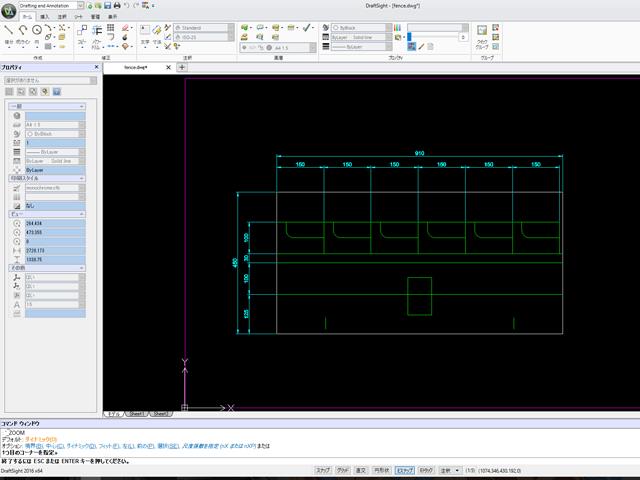Open the Annotate ribbon tab
This screenshot has width=640, height=480.
(x=62, y=17)
